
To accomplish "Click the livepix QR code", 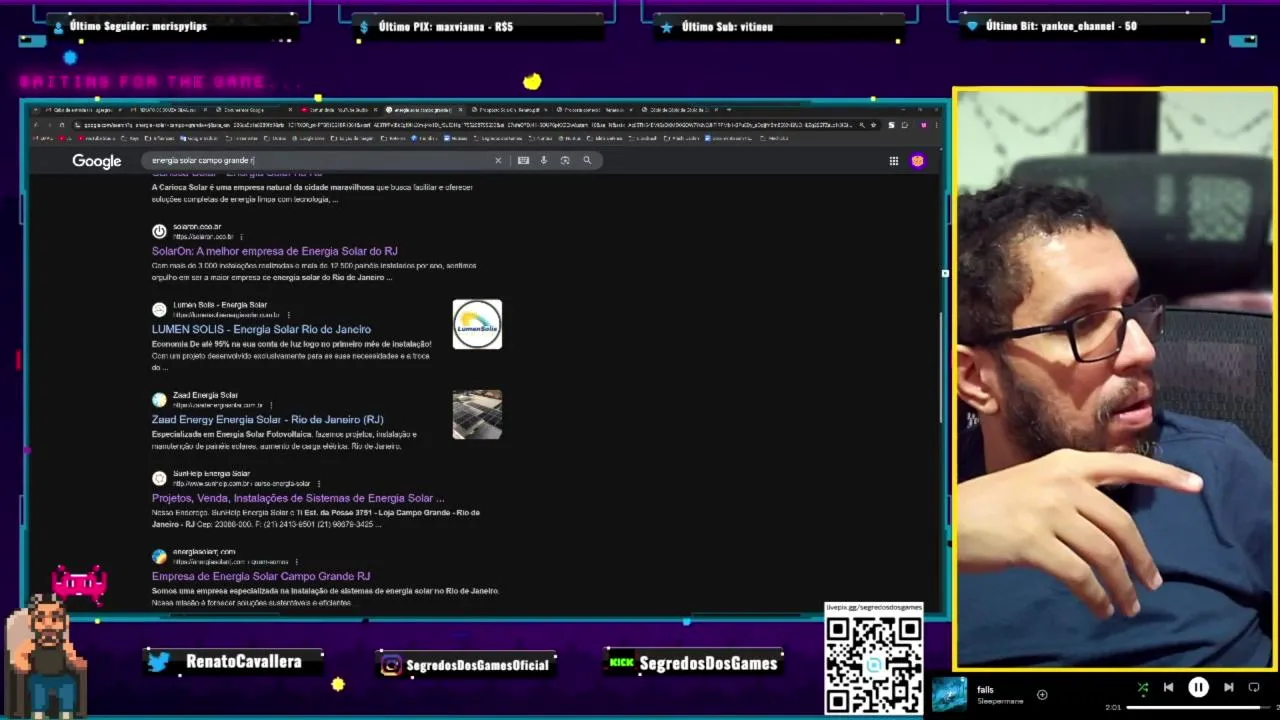I will click(873, 664).
